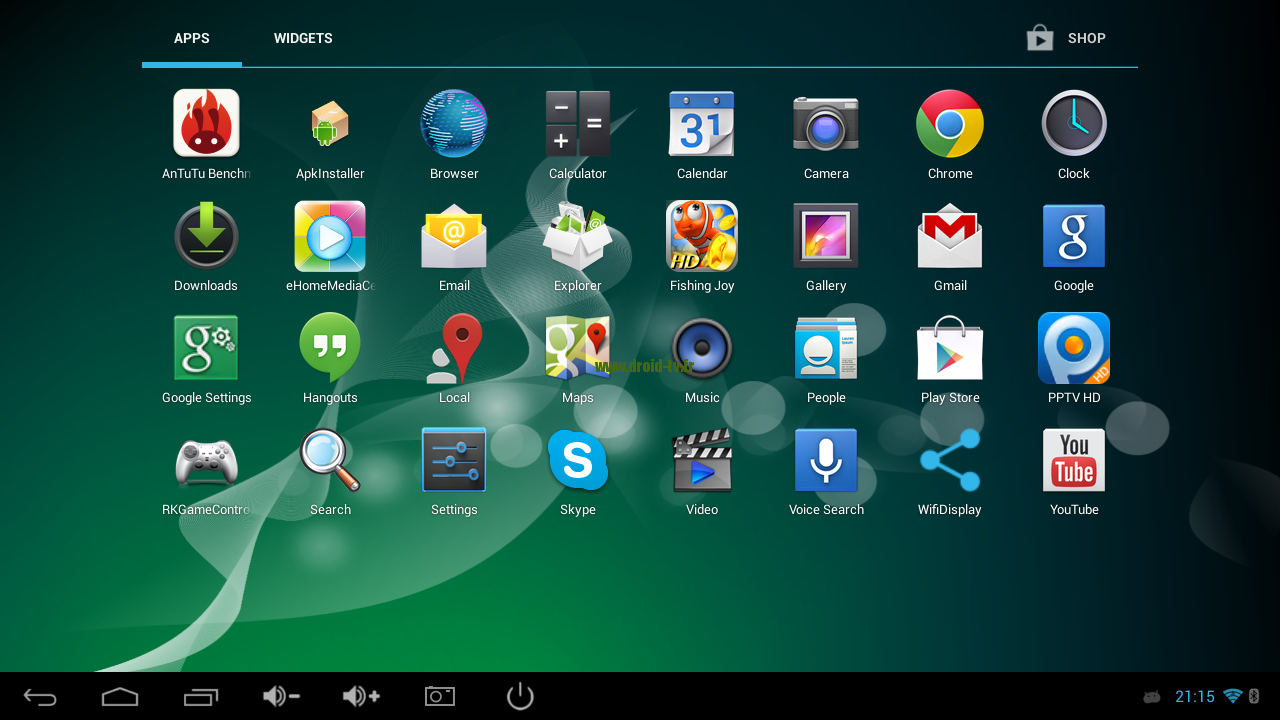This screenshot has width=1280, height=720.
Task: Tap the Home navigation button
Action: click(120, 696)
